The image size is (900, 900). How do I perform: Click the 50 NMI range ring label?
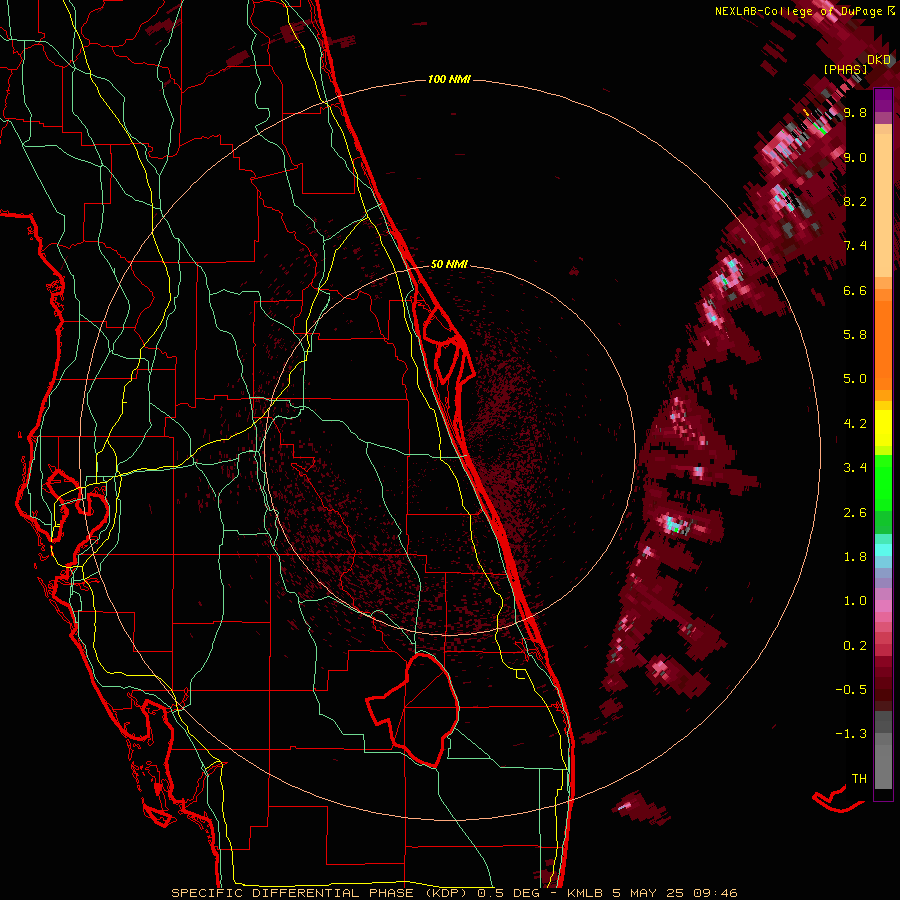(449, 264)
